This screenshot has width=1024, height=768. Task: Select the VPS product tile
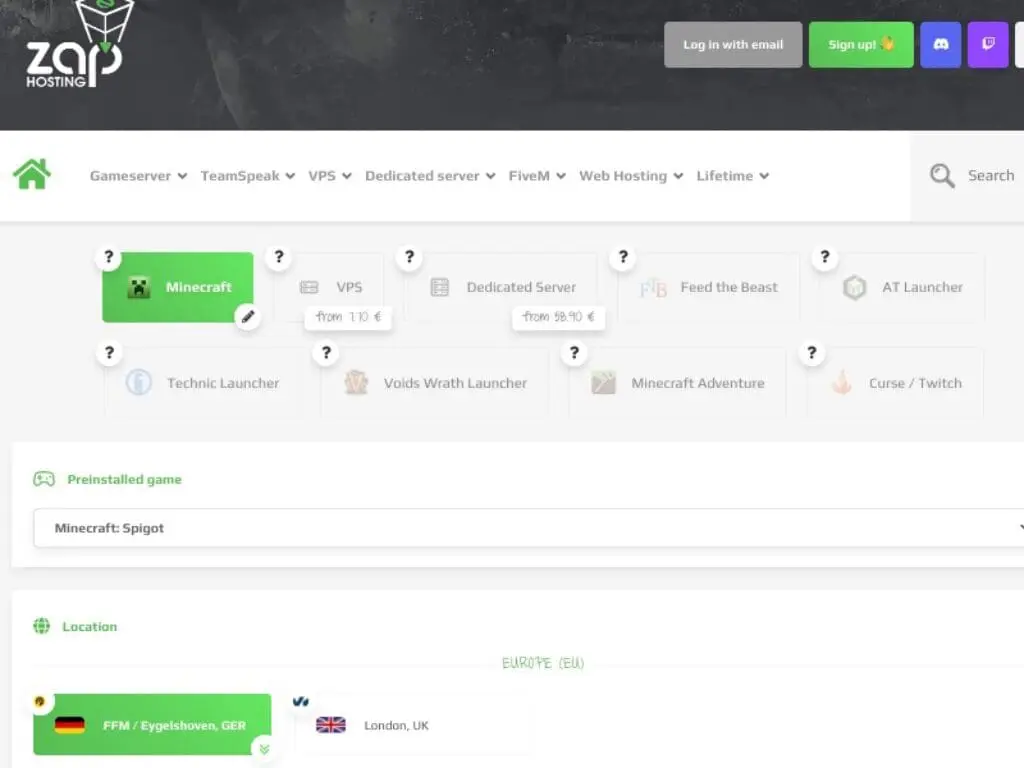pyautogui.click(x=329, y=287)
